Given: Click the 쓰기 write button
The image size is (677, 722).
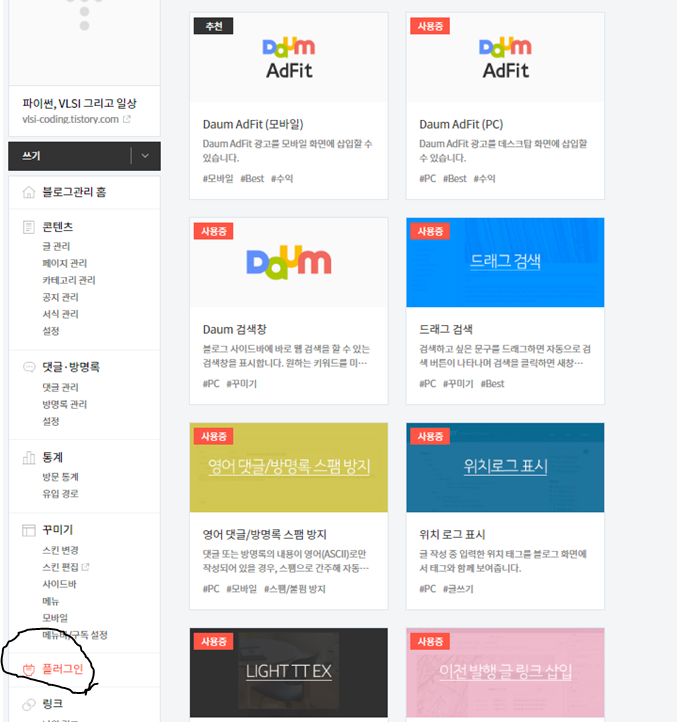Looking at the screenshot, I should pyautogui.click(x=32, y=156).
